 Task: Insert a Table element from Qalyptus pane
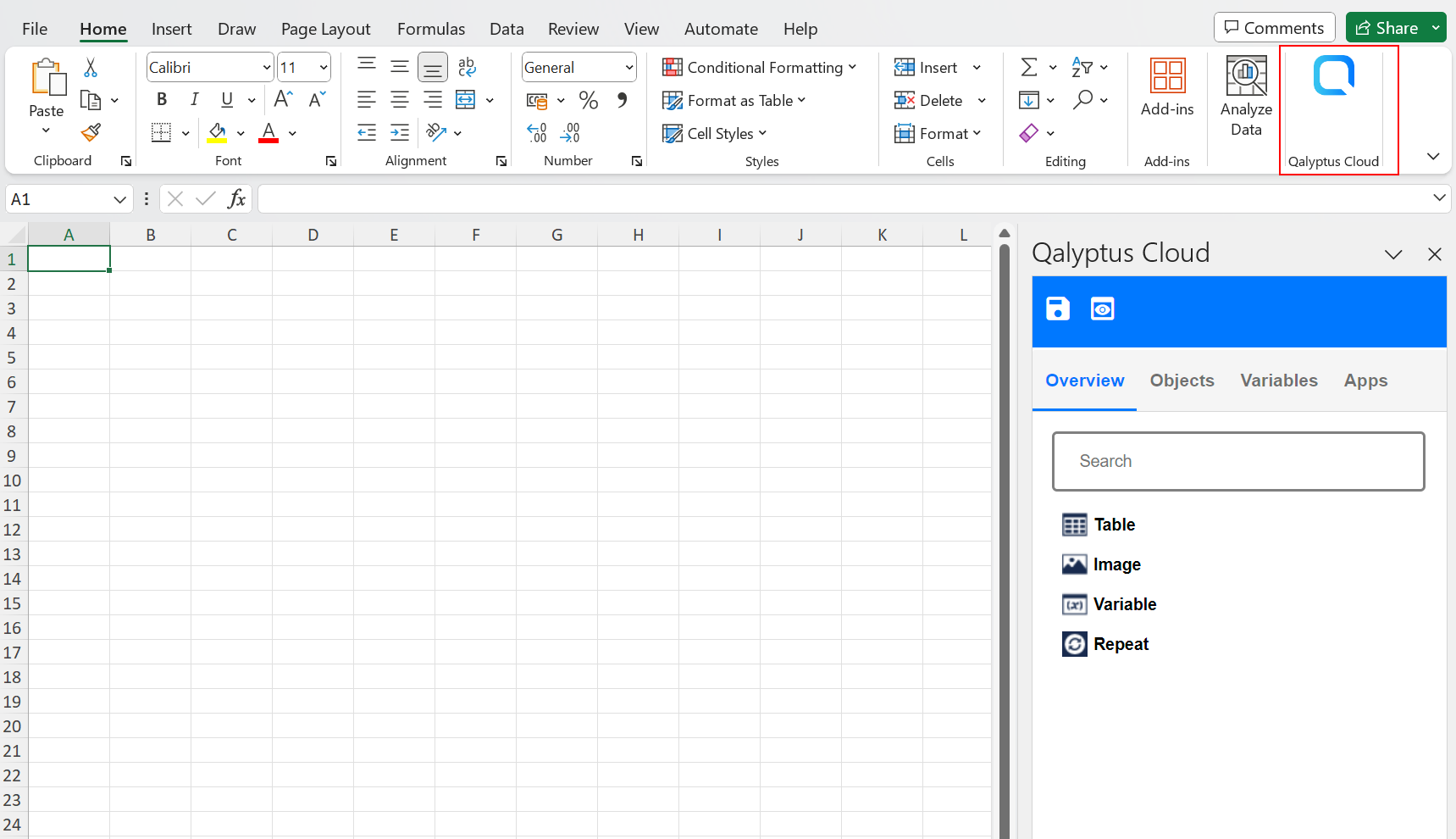(1113, 524)
